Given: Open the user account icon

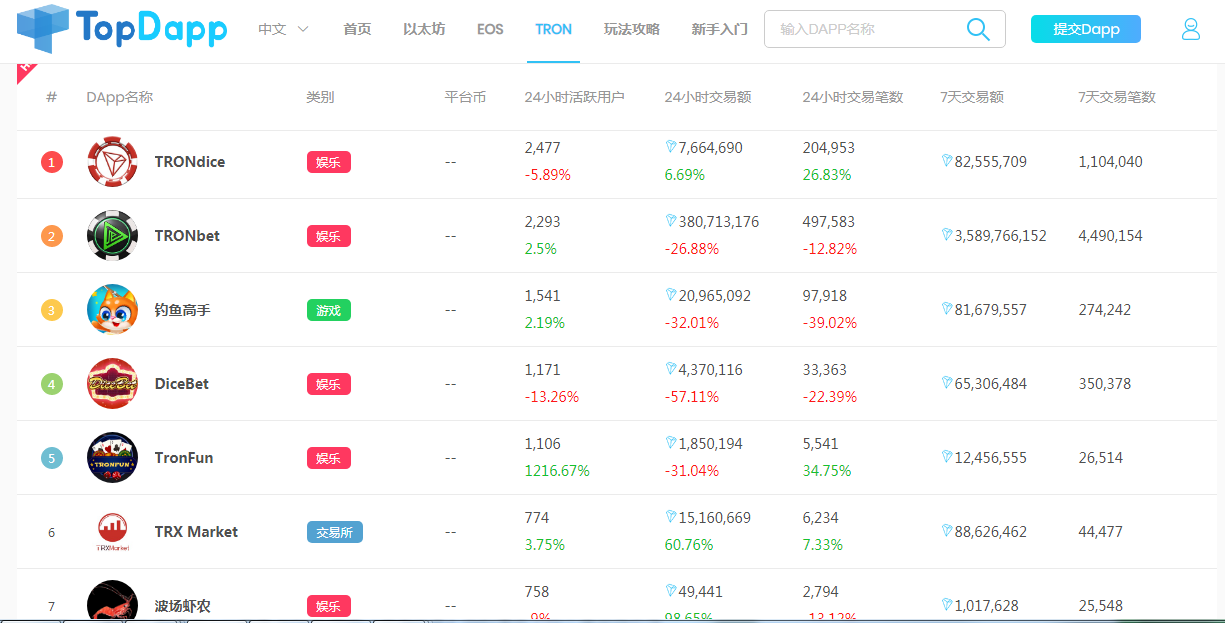Looking at the screenshot, I should pyautogui.click(x=1191, y=29).
